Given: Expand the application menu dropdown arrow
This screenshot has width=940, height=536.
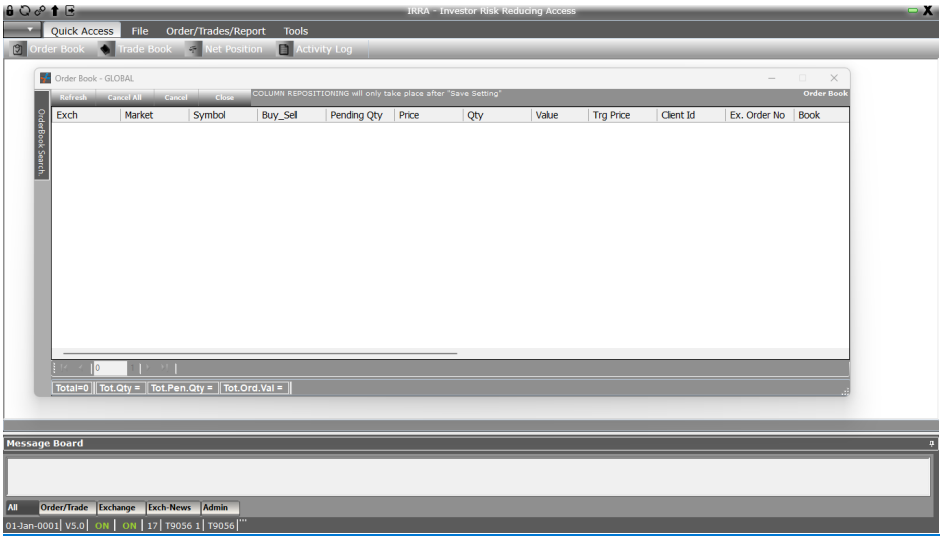Looking at the screenshot, I should click(29, 31).
